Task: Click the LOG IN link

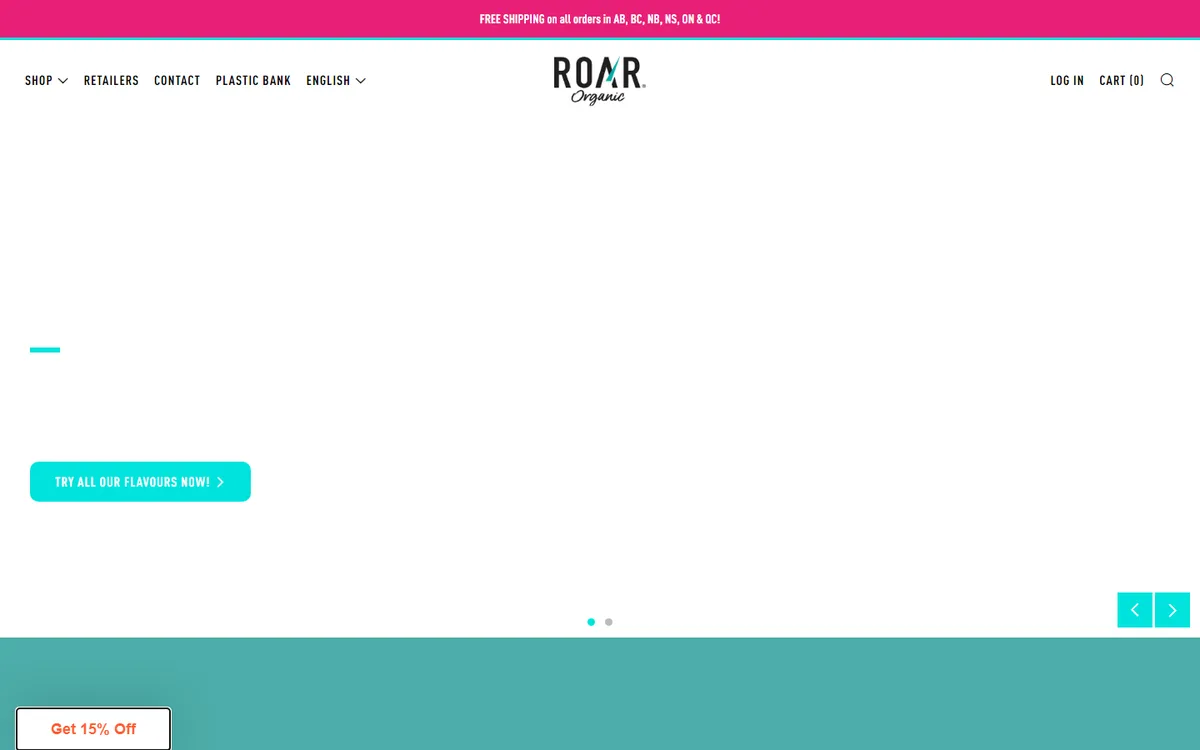Action: (1066, 80)
